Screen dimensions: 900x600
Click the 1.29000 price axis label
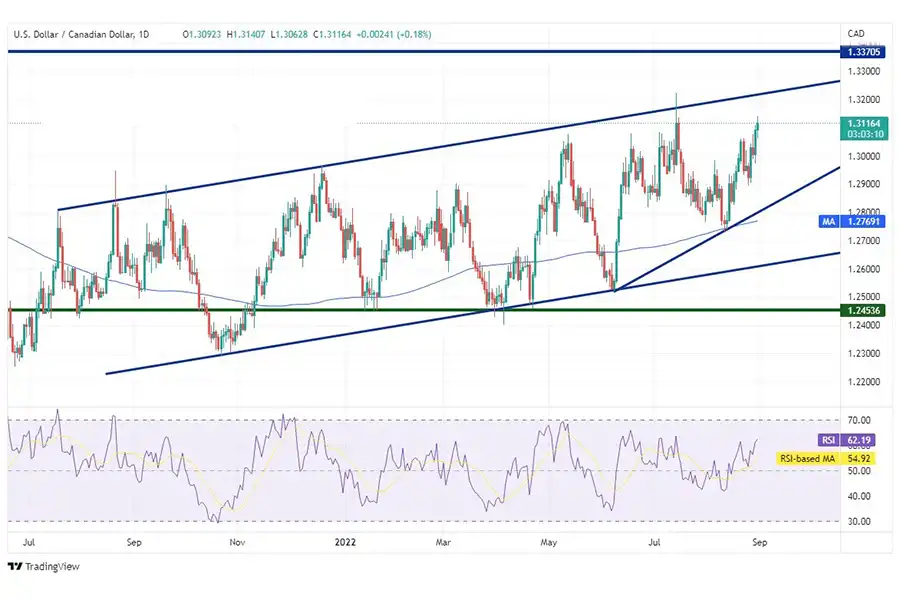pyautogui.click(x=864, y=184)
